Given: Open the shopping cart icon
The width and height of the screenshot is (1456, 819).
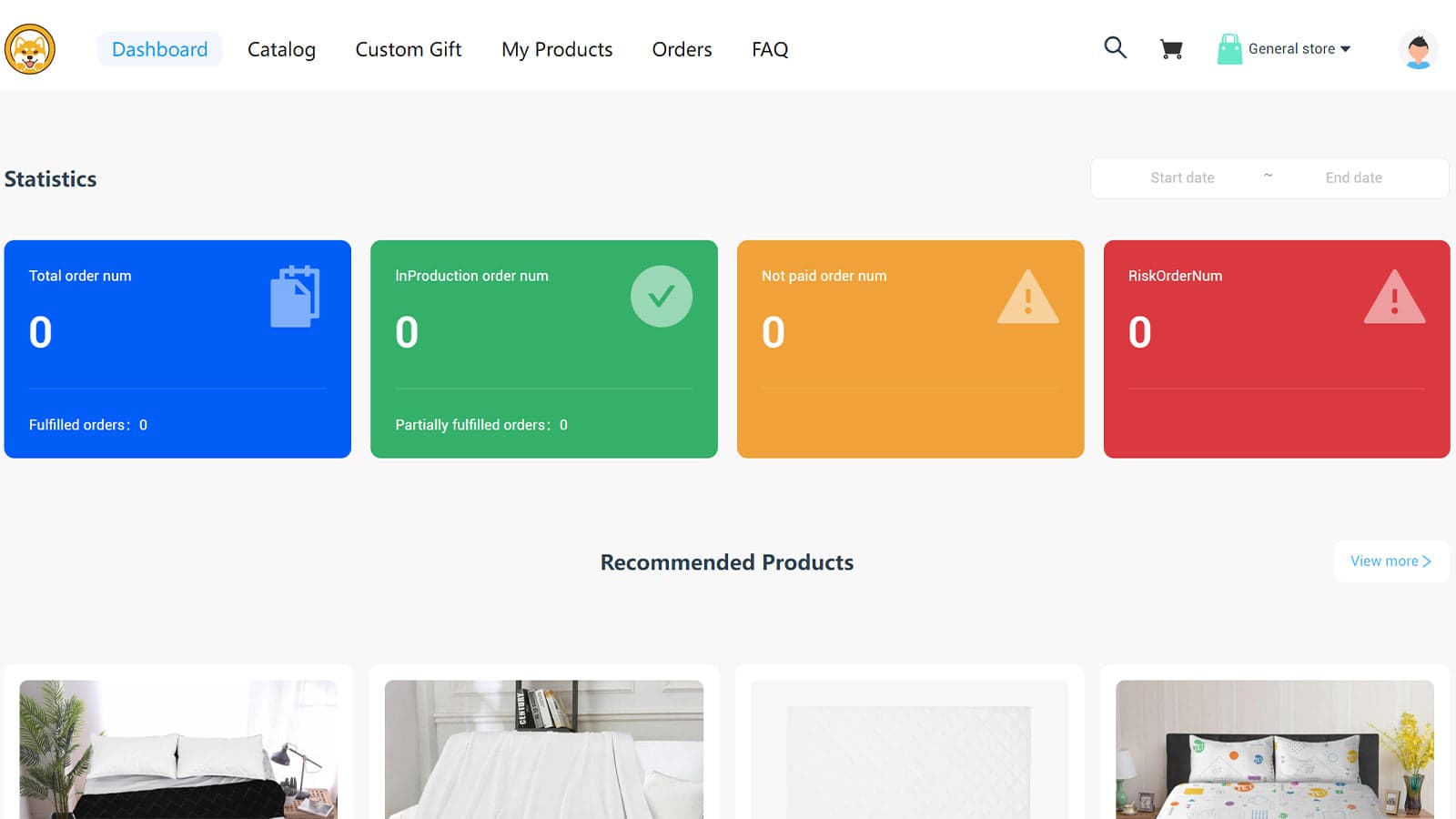Looking at the screenshot, I should click(x=1171, y=48).
